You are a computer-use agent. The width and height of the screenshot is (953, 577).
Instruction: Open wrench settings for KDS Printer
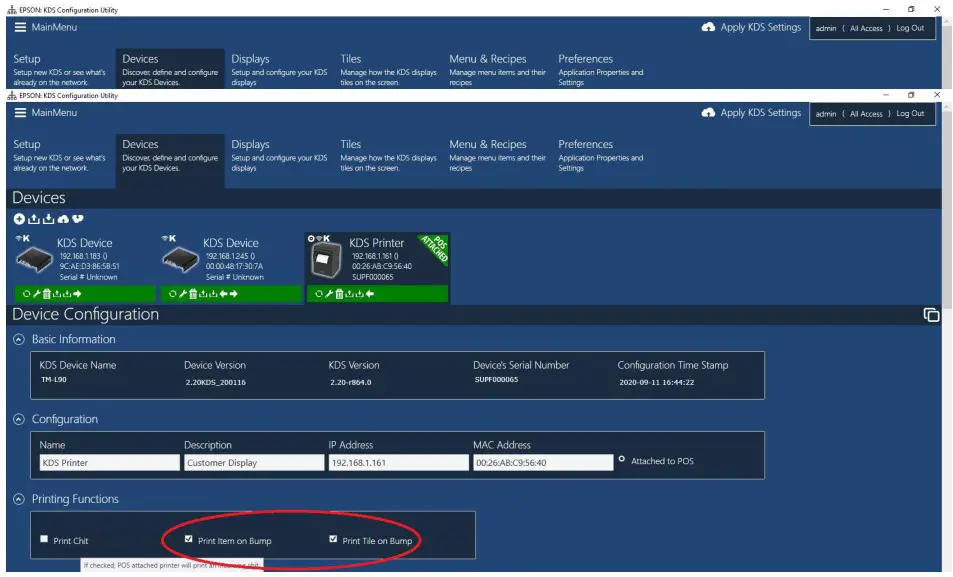329,294
